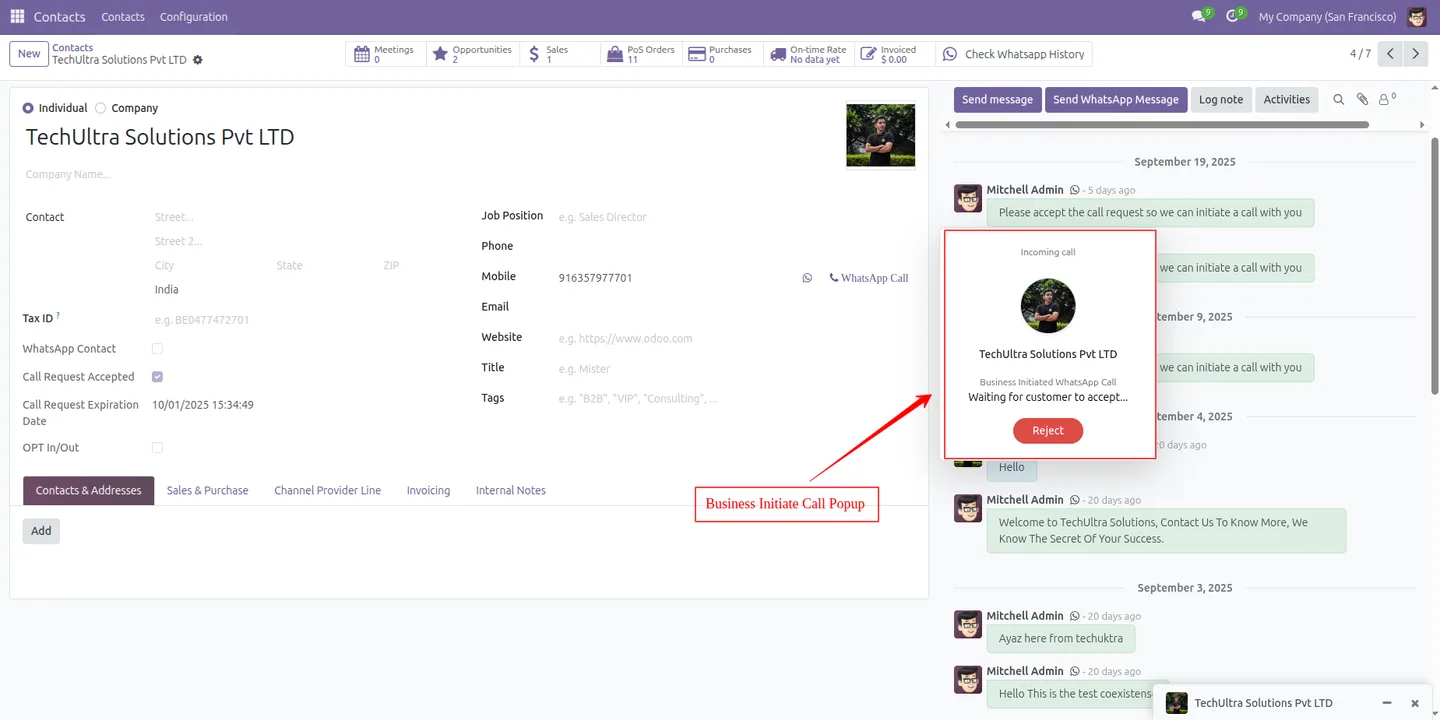The image size is (1440, 720).
Task: Toggle the OPT In/Out checkbox
Action: click(x=157, y=448)
